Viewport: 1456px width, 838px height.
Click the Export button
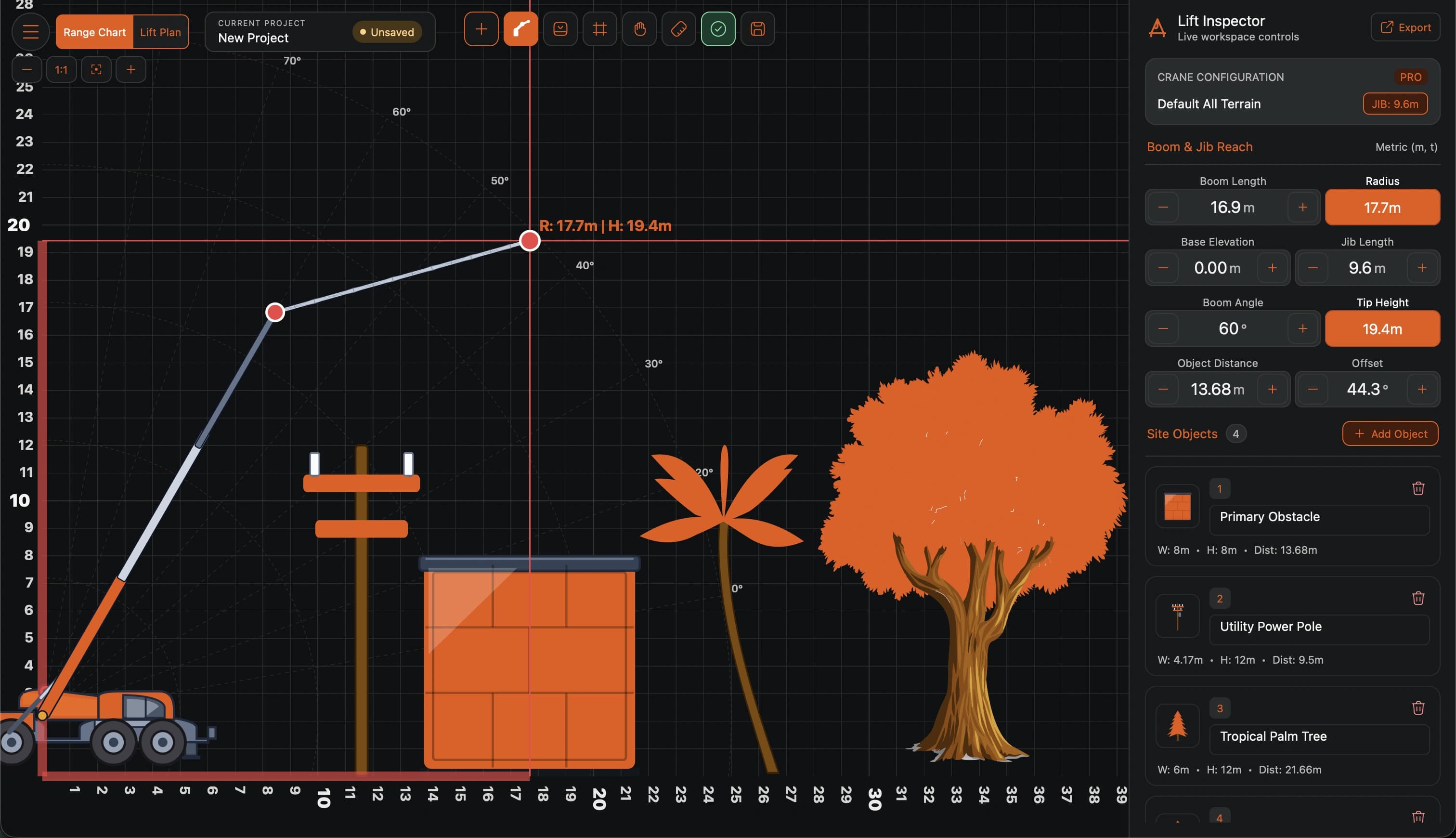pos(1405,27)
